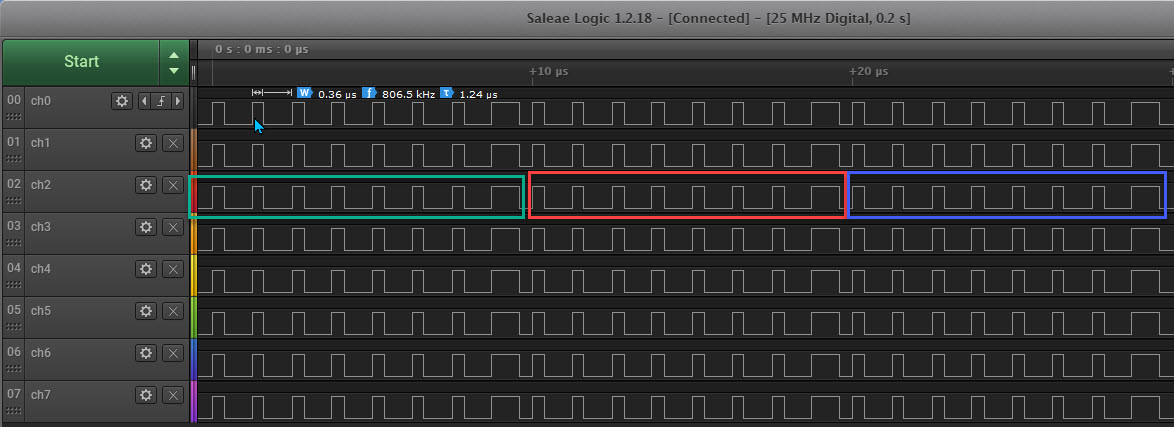This screenshot has height=427, width=1174.
Task: Open ch5 channel settings gear
Action: (146, 311)
